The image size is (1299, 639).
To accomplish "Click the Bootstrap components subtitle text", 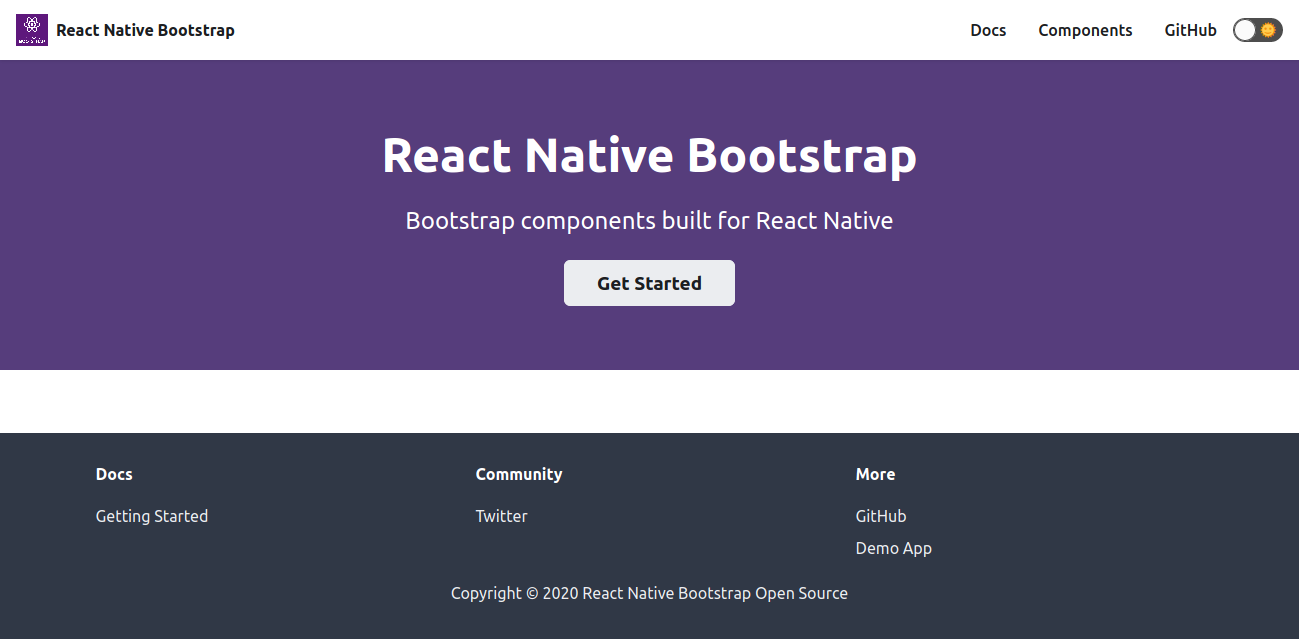I will tap(649, 220).
